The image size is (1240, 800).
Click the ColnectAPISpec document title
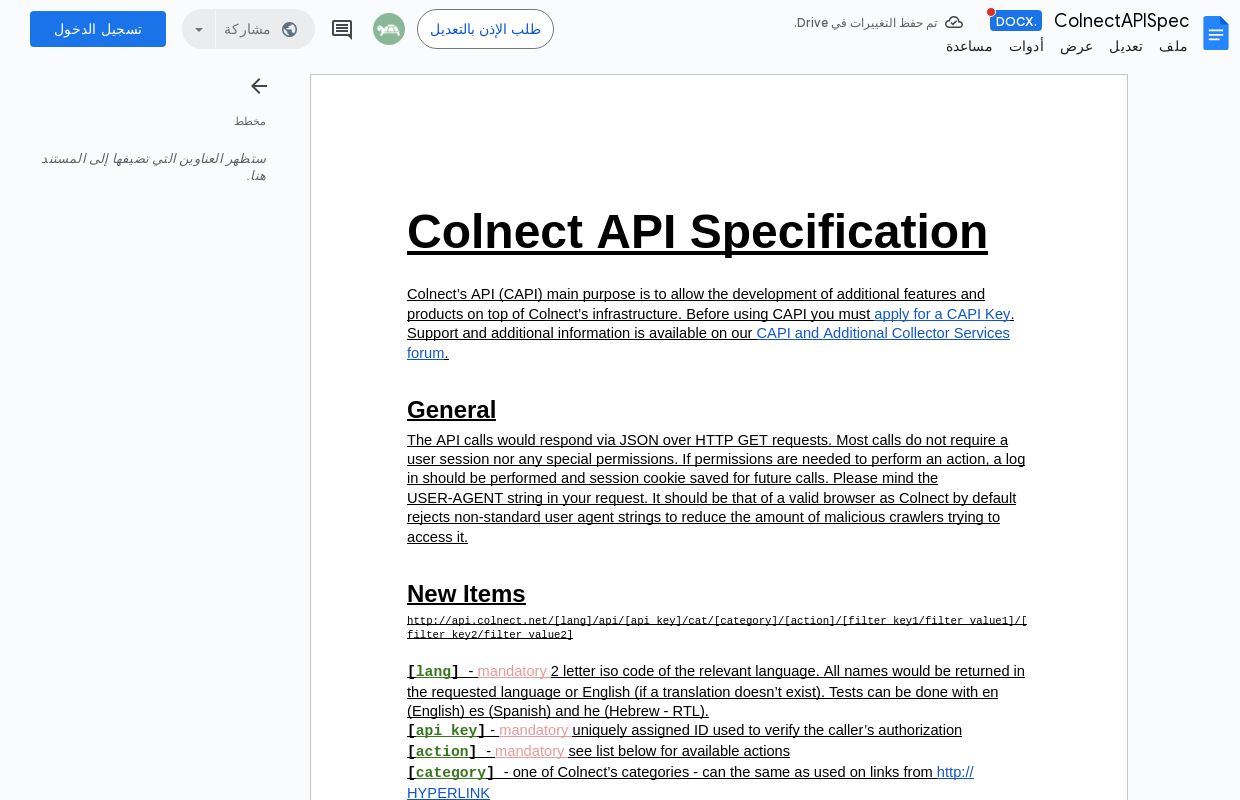click(x=1121, y=21)
